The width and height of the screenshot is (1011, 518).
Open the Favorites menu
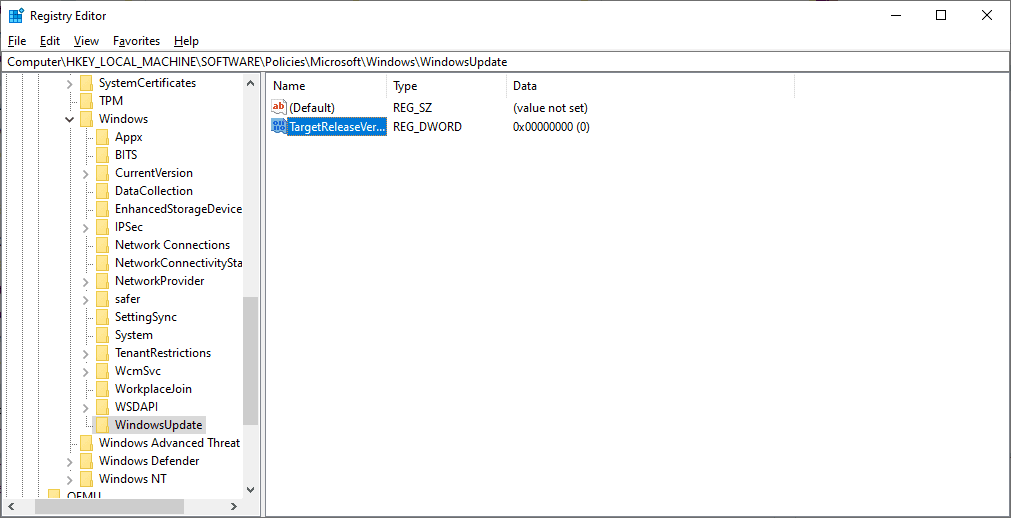[137, 41]
